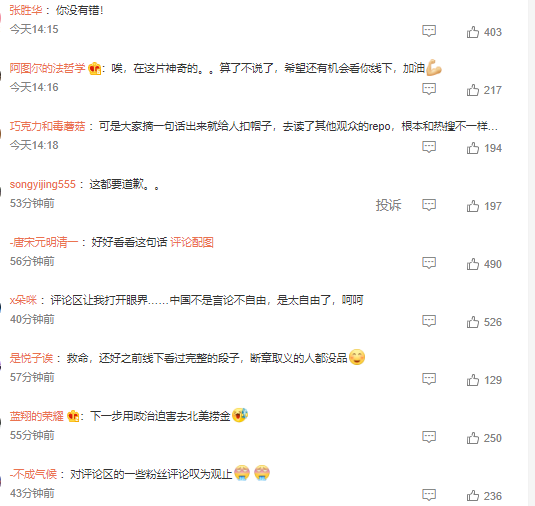Open 评论配图 image link
The image size is (535, 506).
[x=192, y=242]
